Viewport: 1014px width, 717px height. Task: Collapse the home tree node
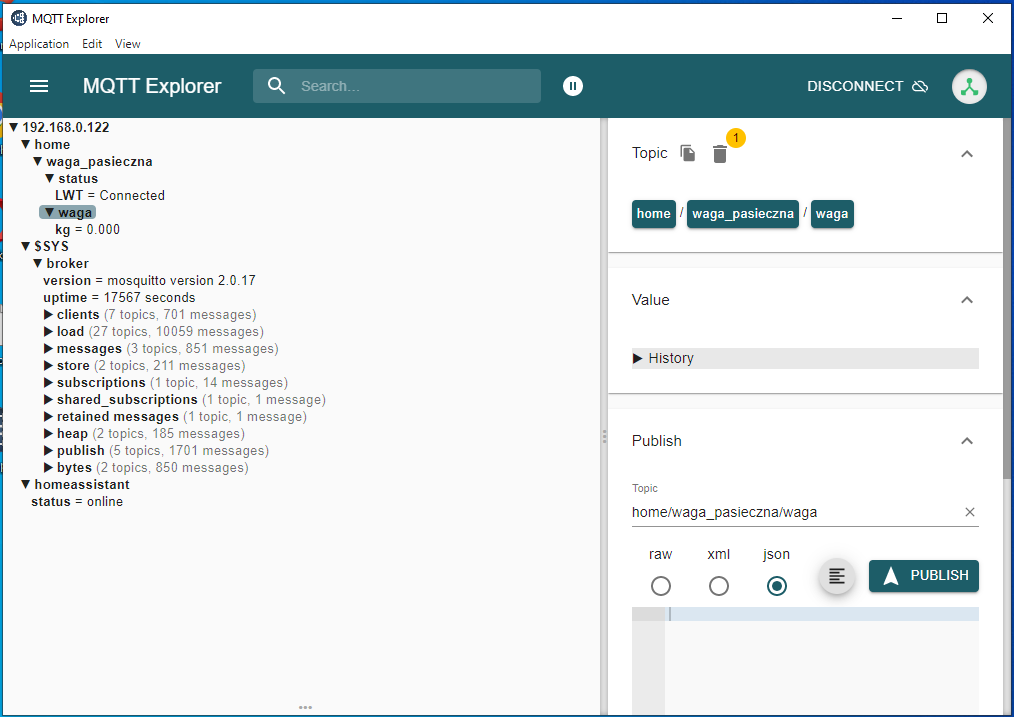coord(25,144)
